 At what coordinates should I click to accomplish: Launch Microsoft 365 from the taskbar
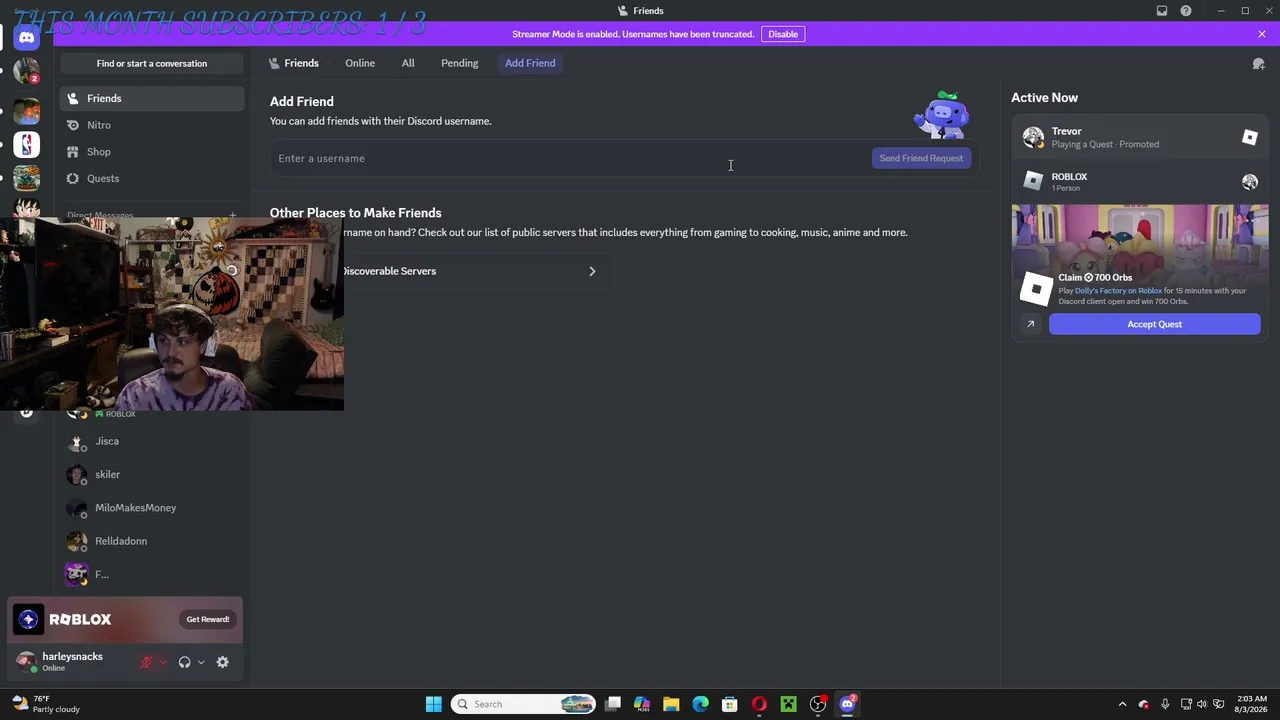coord(642,704)
